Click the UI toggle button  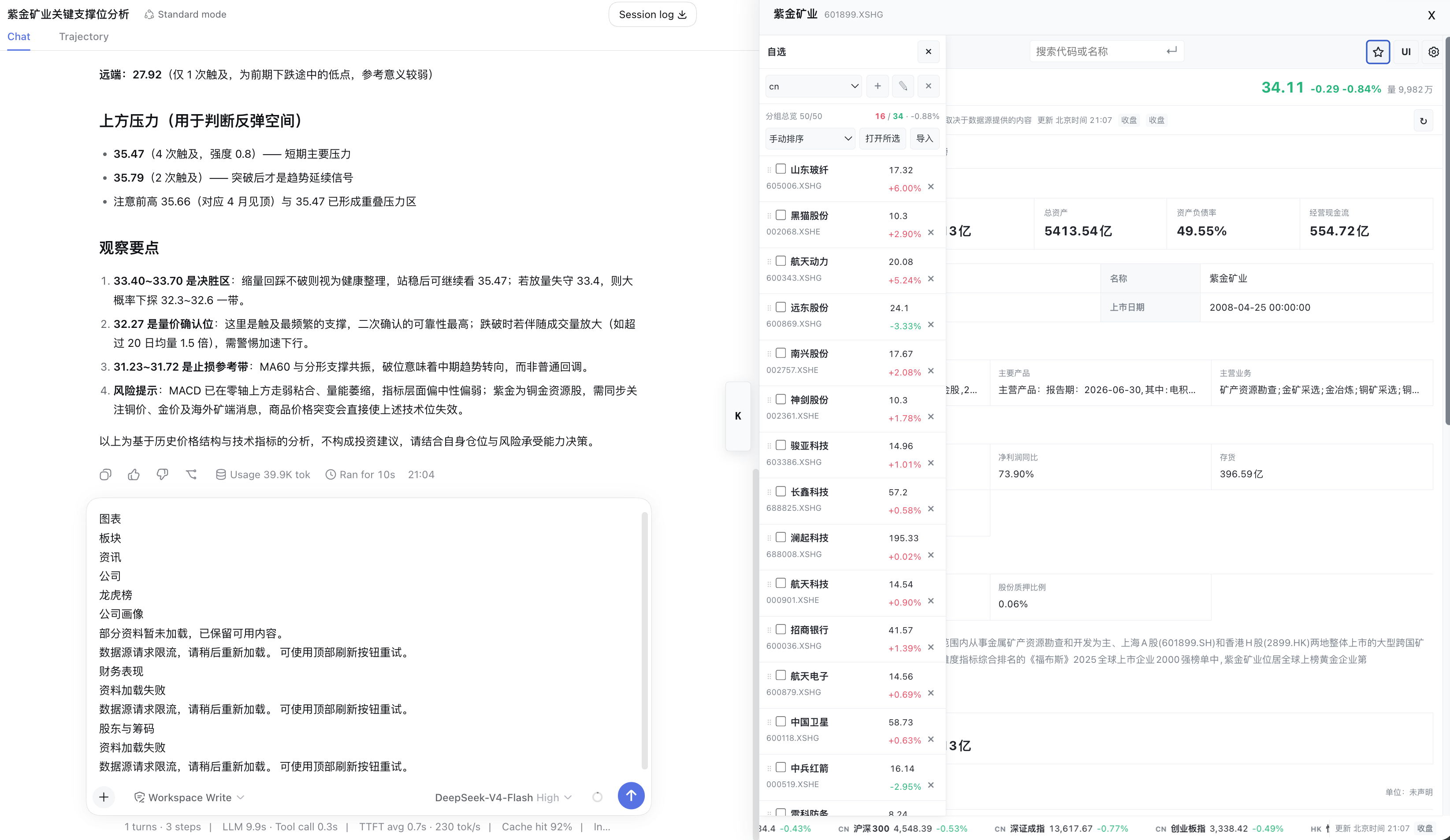[x=1405, y=52]
